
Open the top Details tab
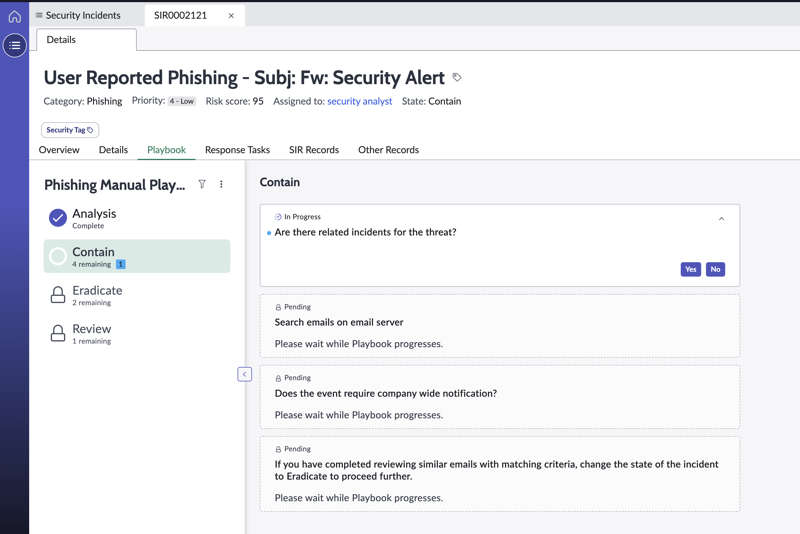pyautogui.click(x=86, y=40)
